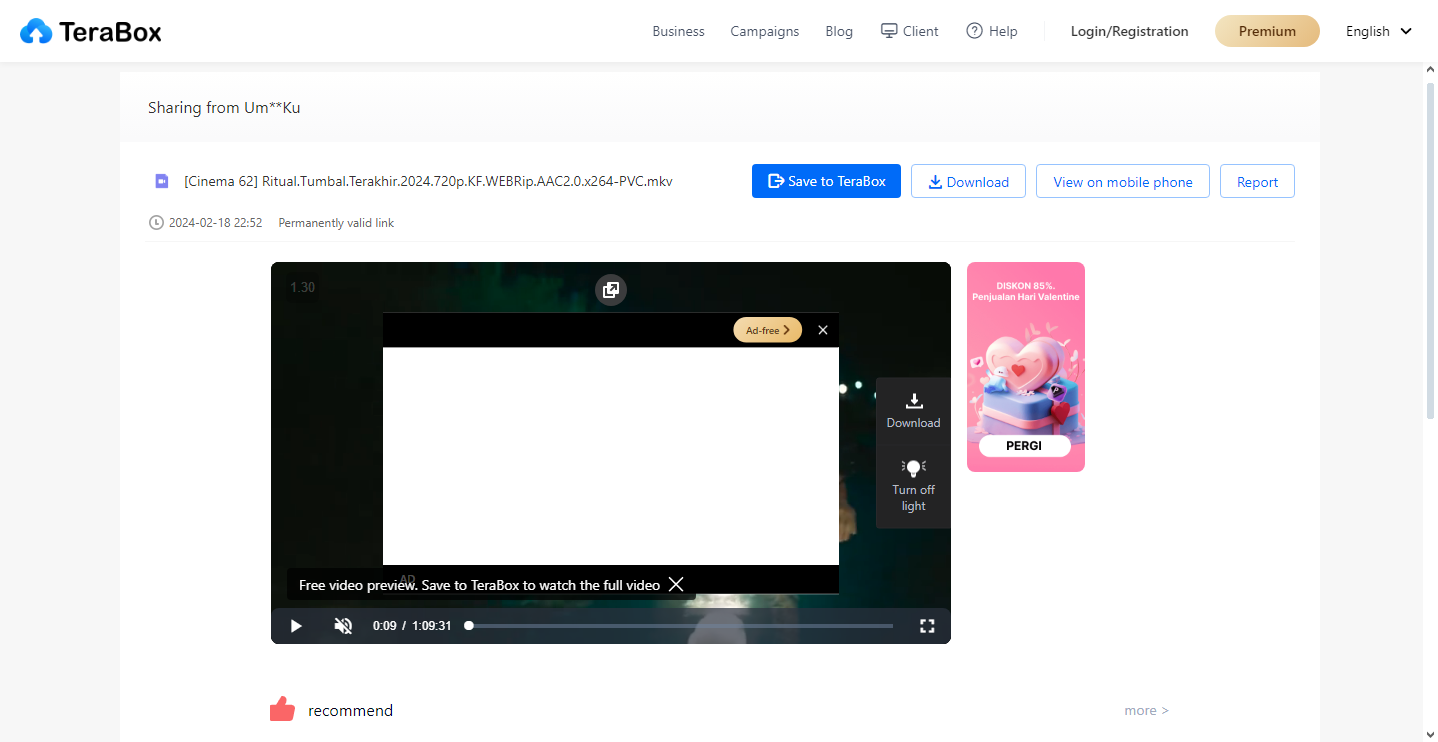
Task: Go to the Business page
Action: pos(678,31)
